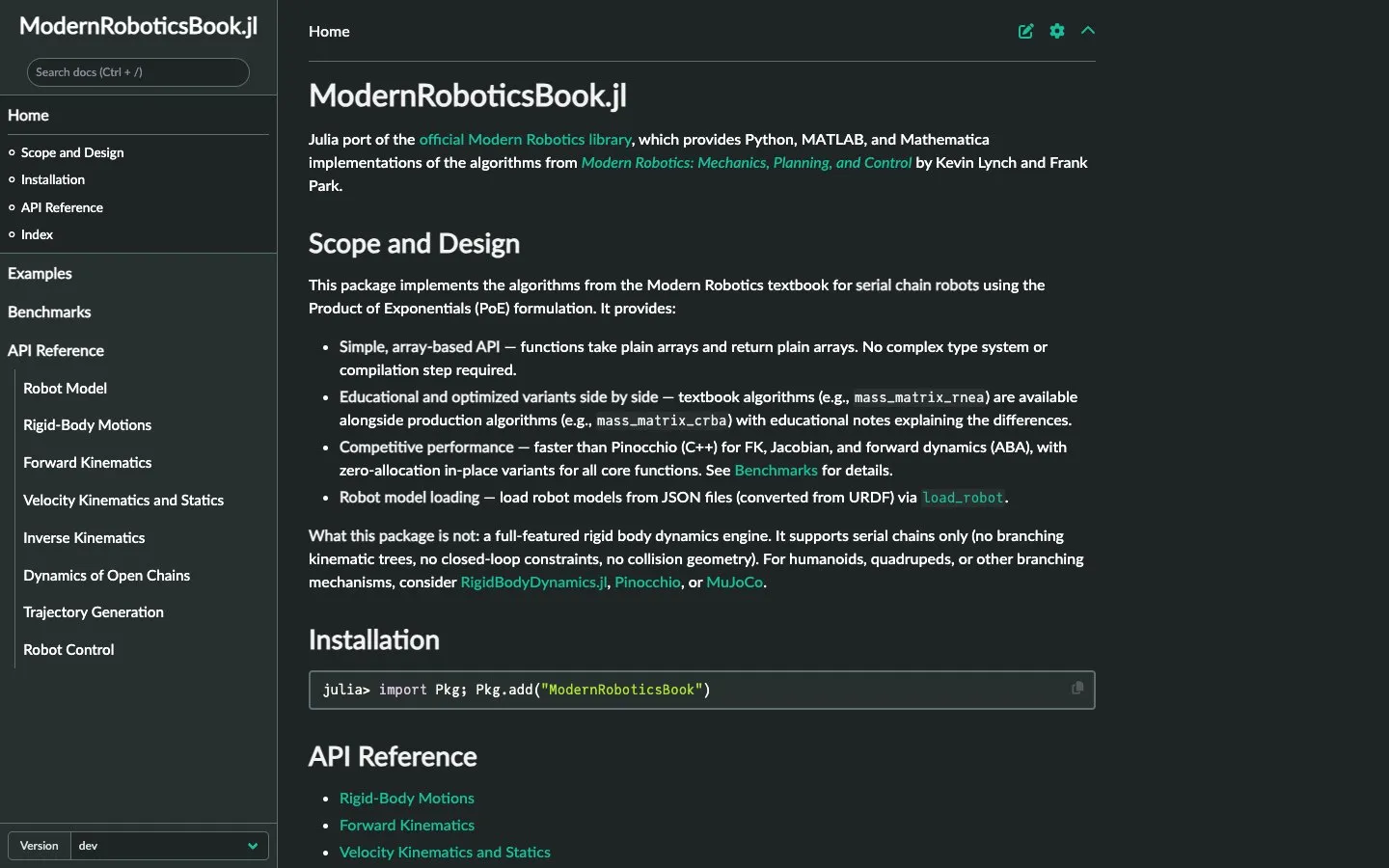Open Robot Control in sidebar
This screenshot has width=1389, height=868.
[68, 650]
